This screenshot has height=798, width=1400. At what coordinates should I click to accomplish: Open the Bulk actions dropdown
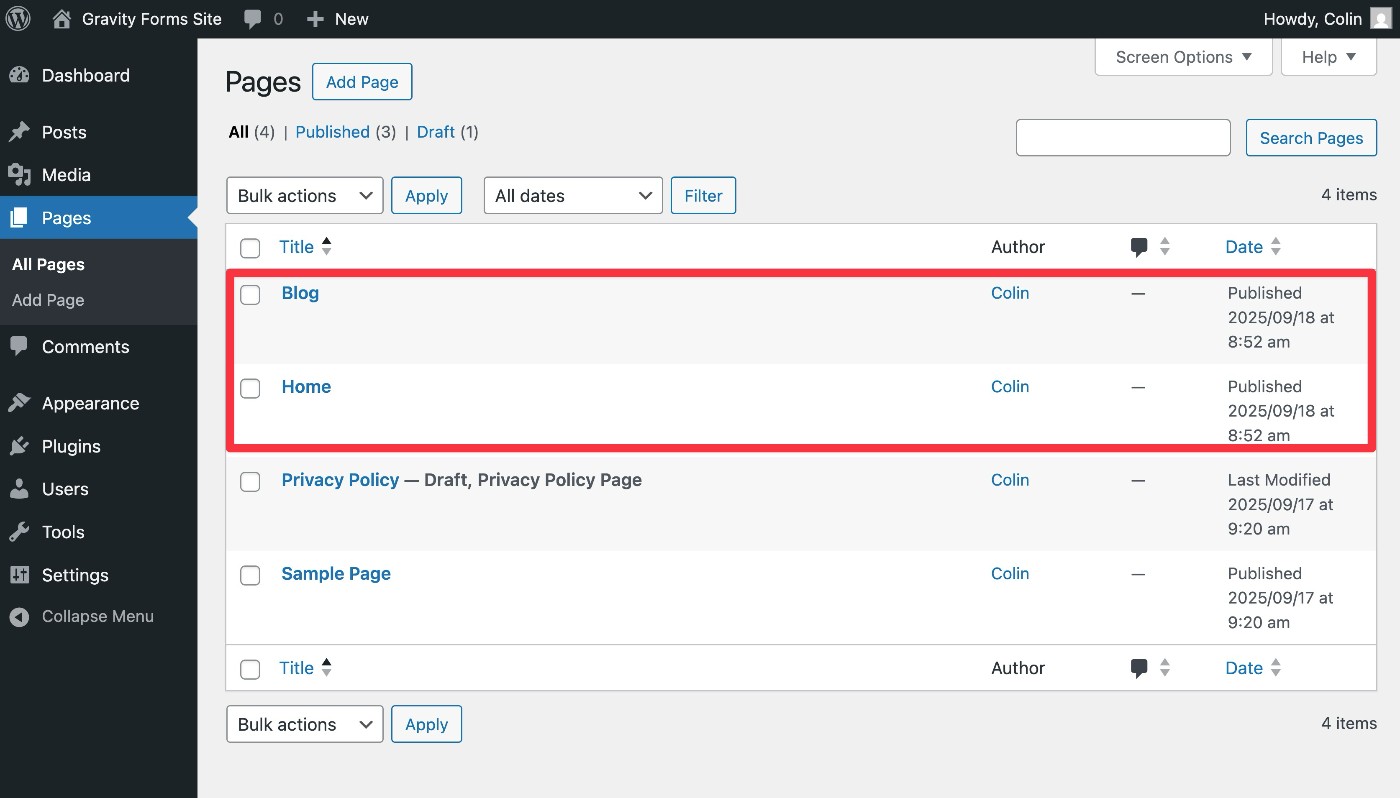coord(304,195)
